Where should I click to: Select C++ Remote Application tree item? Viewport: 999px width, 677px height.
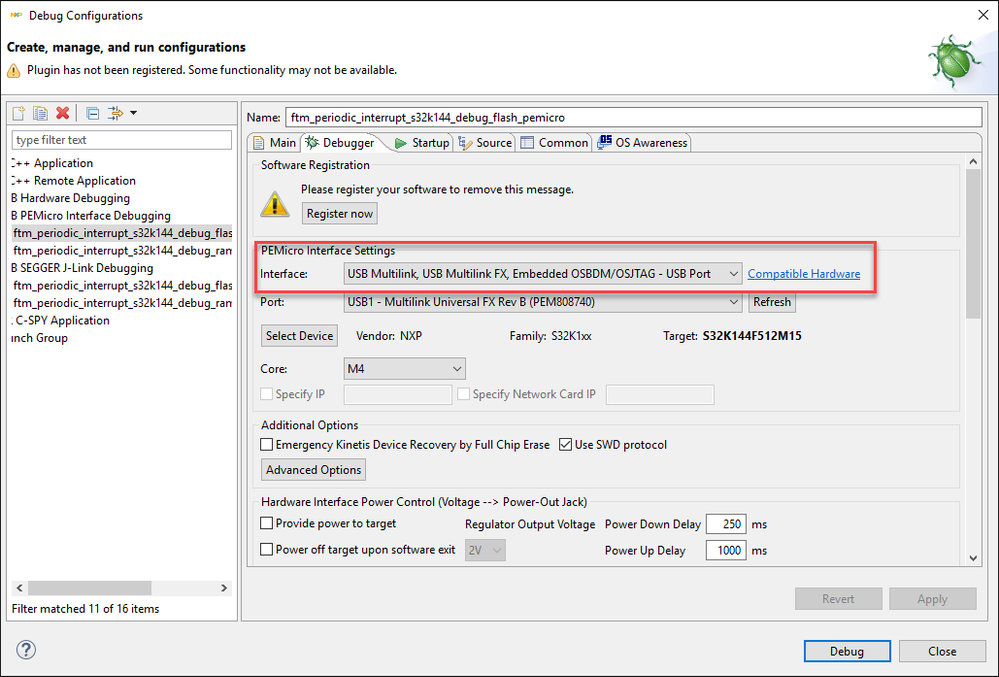point(74,181)
